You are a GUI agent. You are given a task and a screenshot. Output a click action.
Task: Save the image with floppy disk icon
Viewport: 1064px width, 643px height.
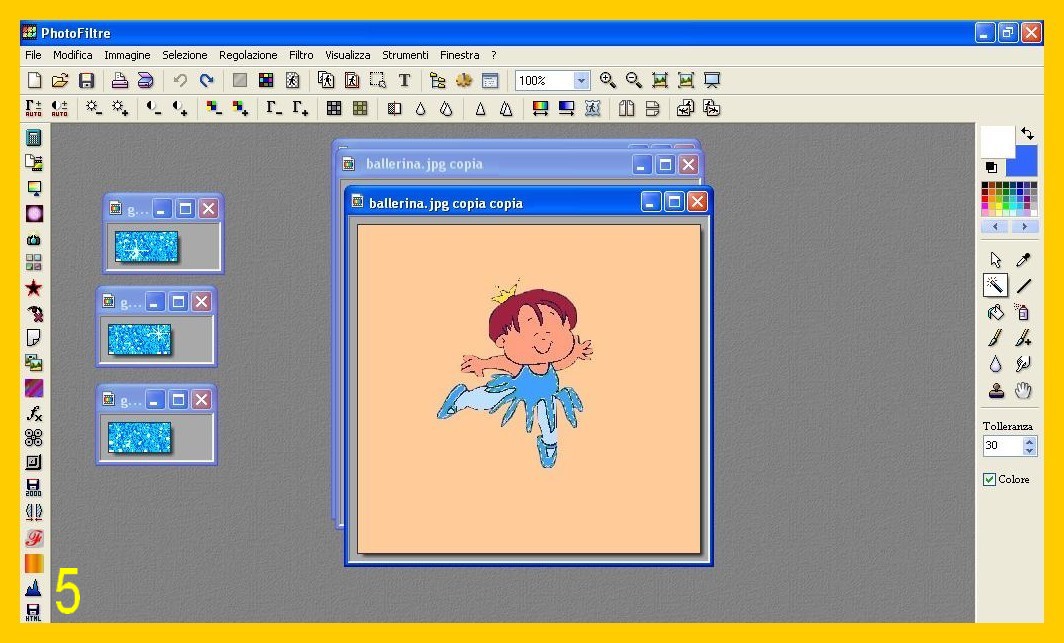pyautogui.click(x=87, y=81)
